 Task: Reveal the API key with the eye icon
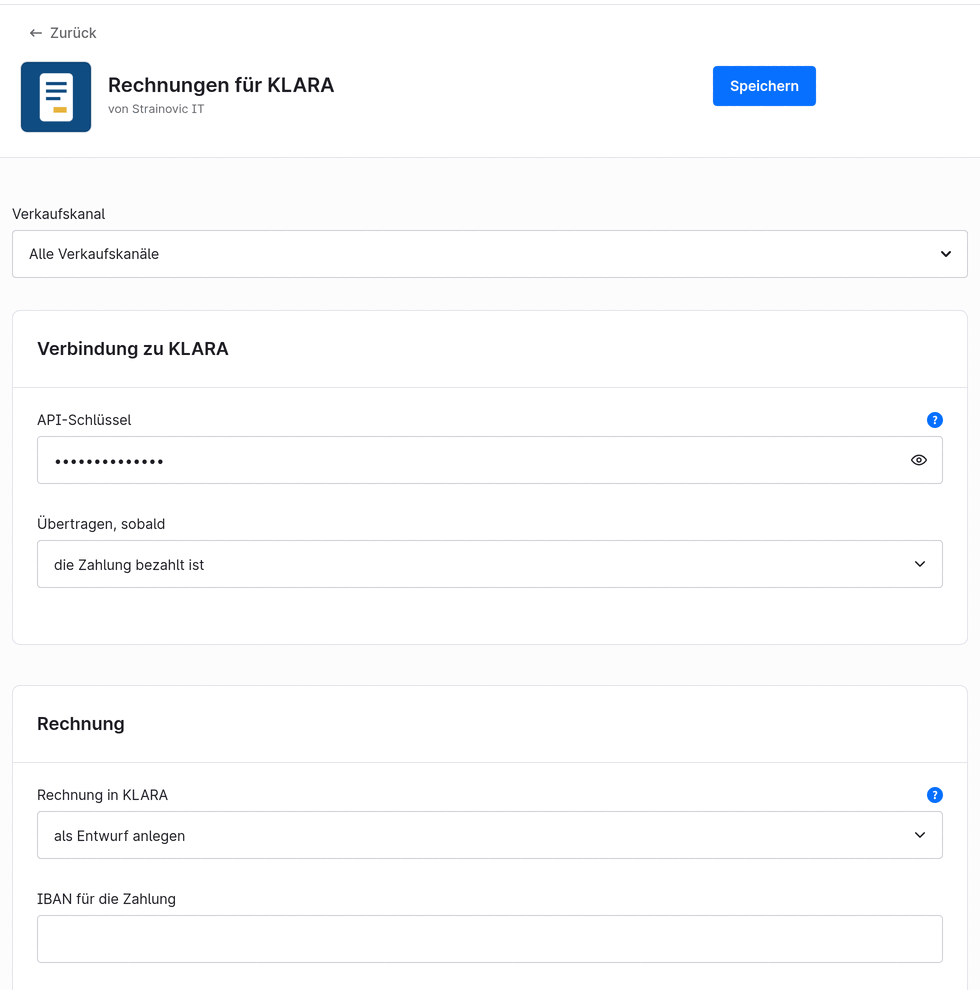pos(919,460)
